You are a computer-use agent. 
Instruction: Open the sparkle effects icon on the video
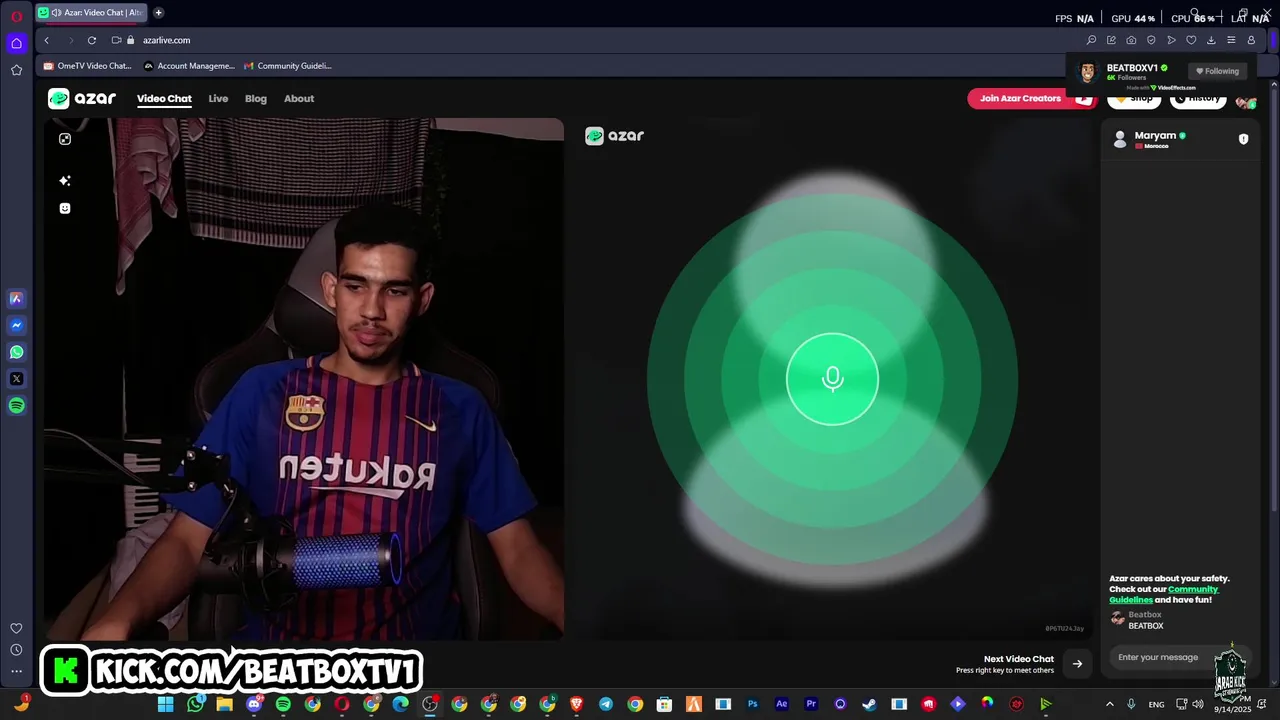tap(65, 181)
